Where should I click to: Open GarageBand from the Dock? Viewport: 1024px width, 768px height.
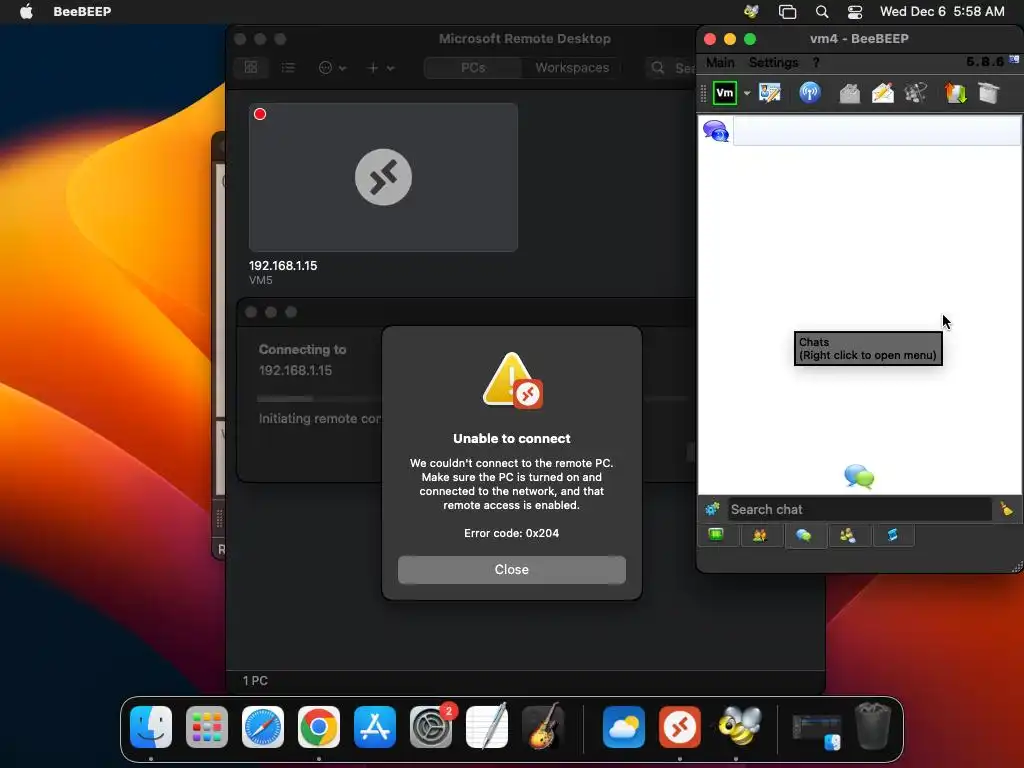click(x=543, y=726)
